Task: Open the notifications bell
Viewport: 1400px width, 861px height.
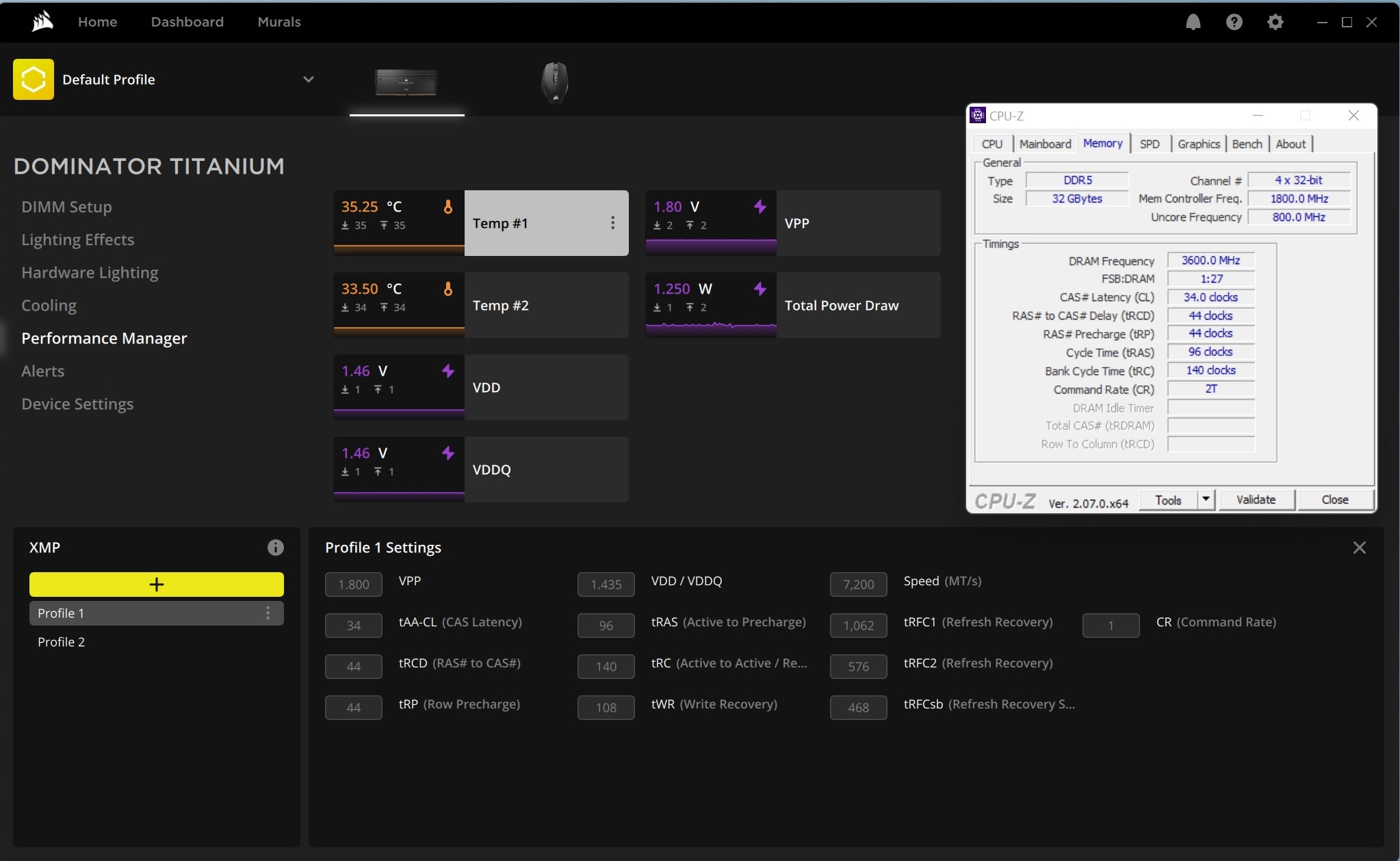Action: tap(1193, 22)
